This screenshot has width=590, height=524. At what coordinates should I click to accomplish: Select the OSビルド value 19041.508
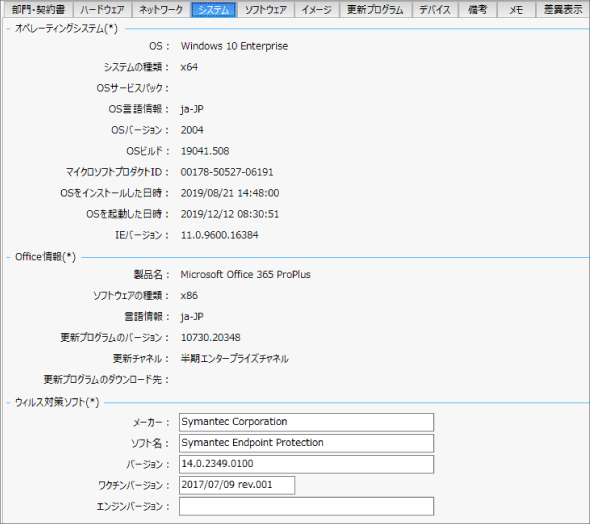[x=205, y=151]
